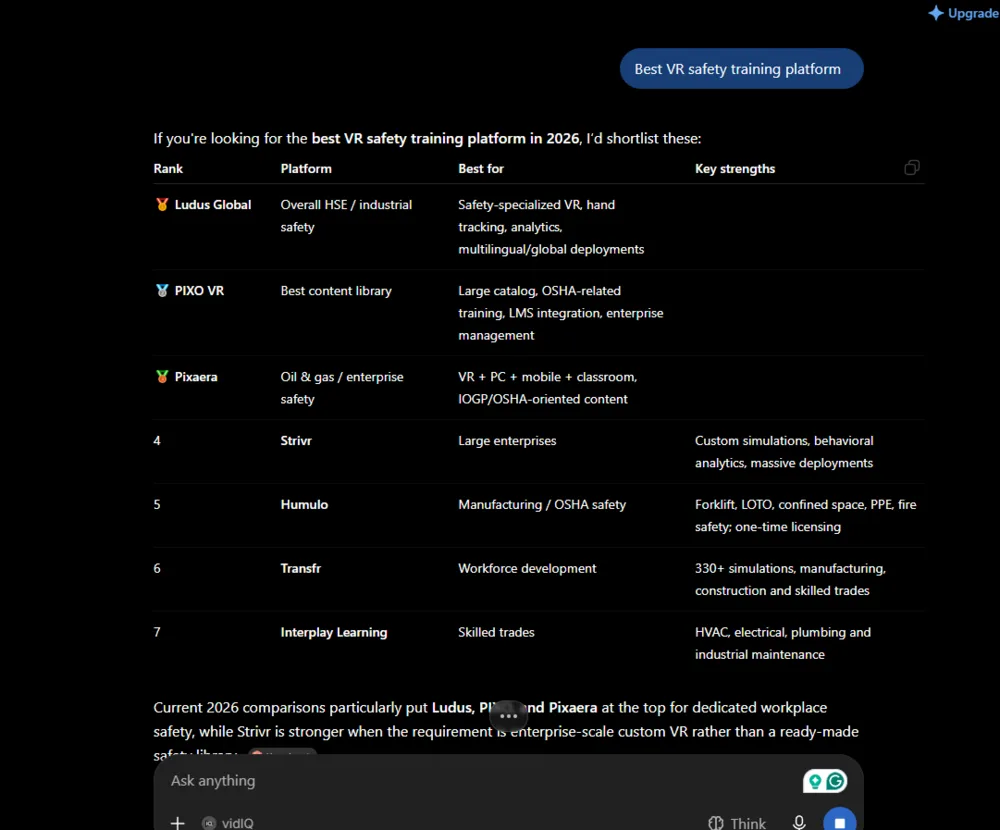The image size is (1000, 830).
Task: Click the 'Skilled trades' cell
Action: [496, 632]
